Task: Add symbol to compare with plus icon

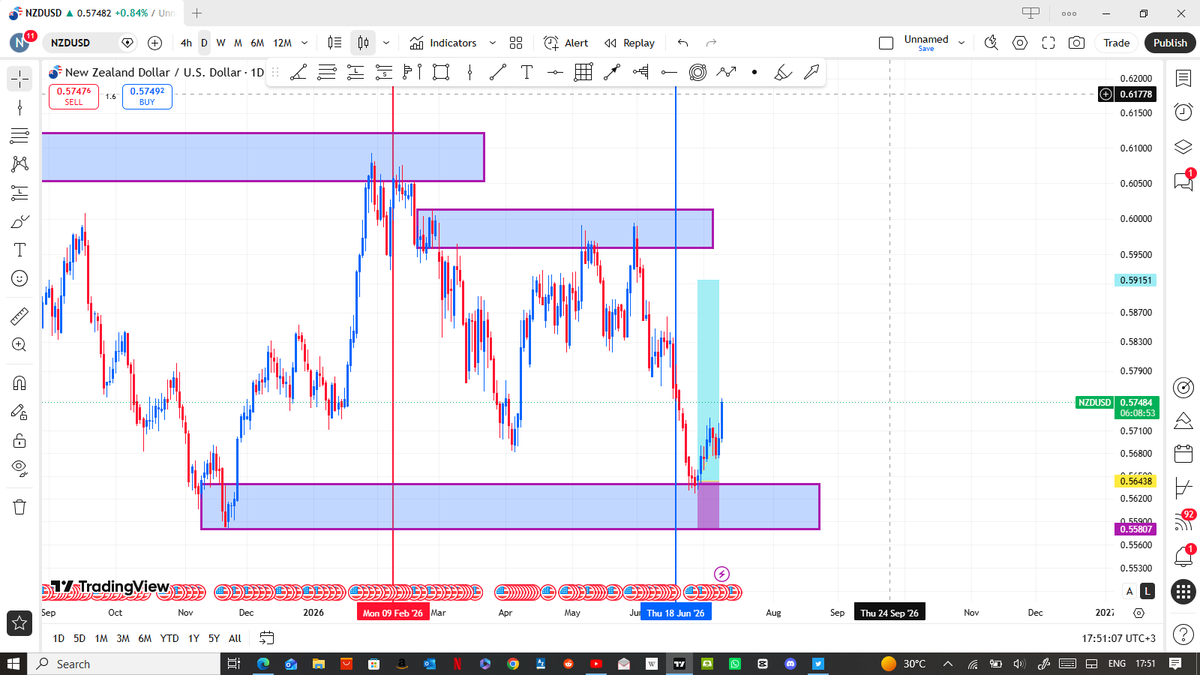Action: tap(155, 43)
